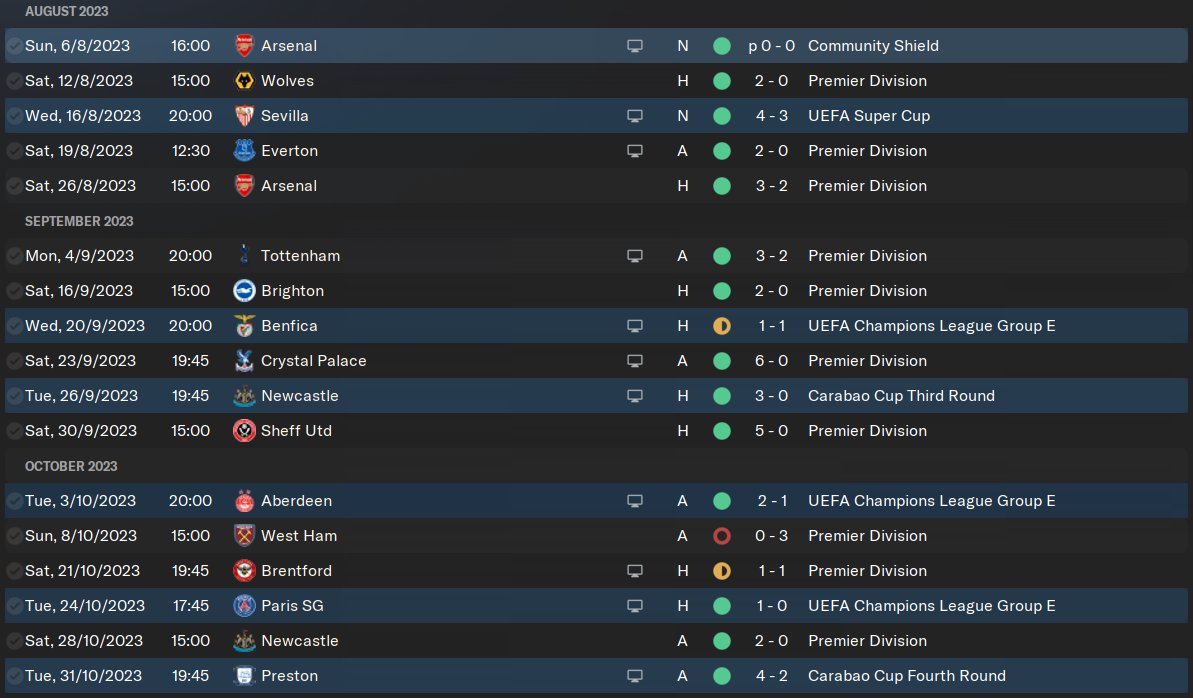
Task: Click TV icon on Preston fixture row
Action: pyautogui.click(x=635, y=676)
